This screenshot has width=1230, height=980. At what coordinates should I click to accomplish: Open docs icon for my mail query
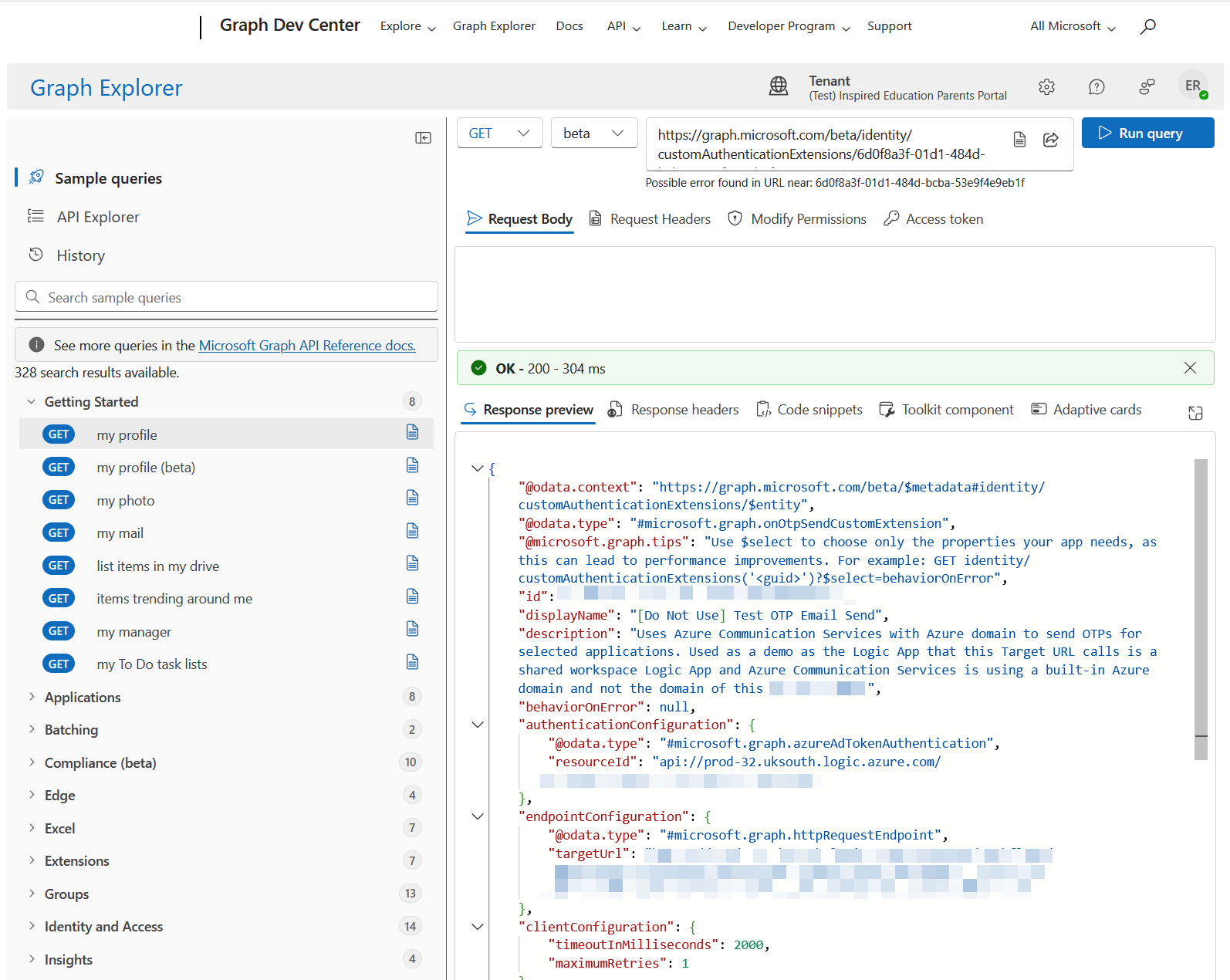pyautogui.click(x=413, y=531)
